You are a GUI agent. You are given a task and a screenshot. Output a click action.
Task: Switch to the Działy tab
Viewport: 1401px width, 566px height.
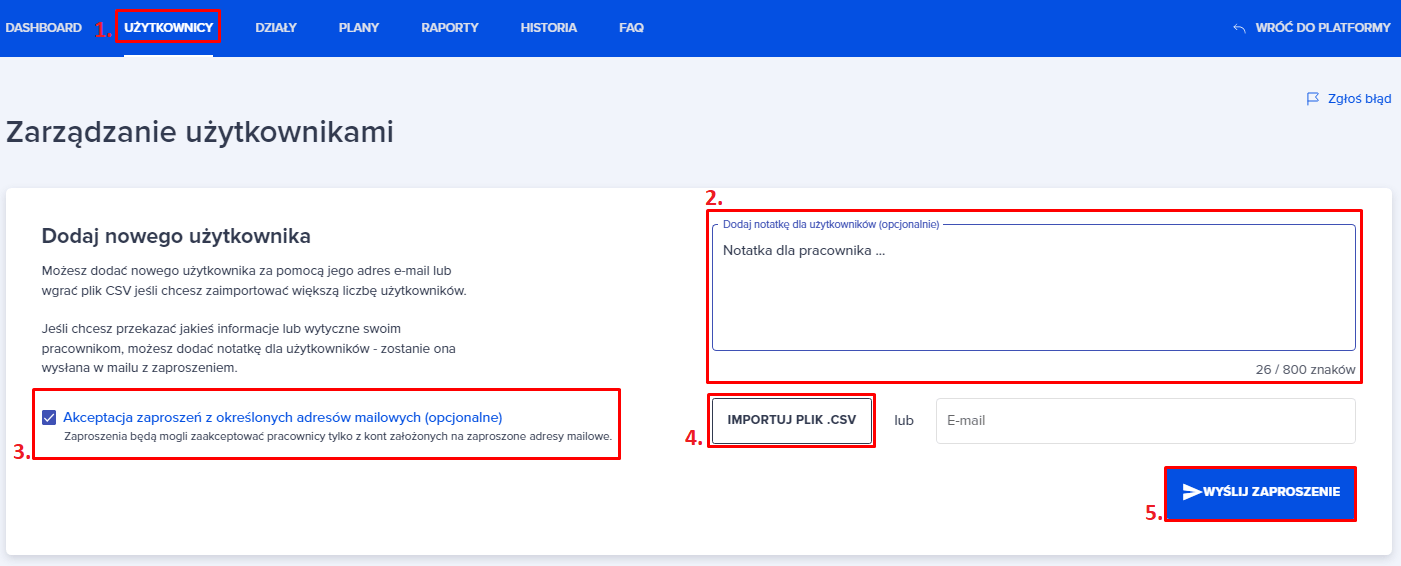(x=276, y=28)
